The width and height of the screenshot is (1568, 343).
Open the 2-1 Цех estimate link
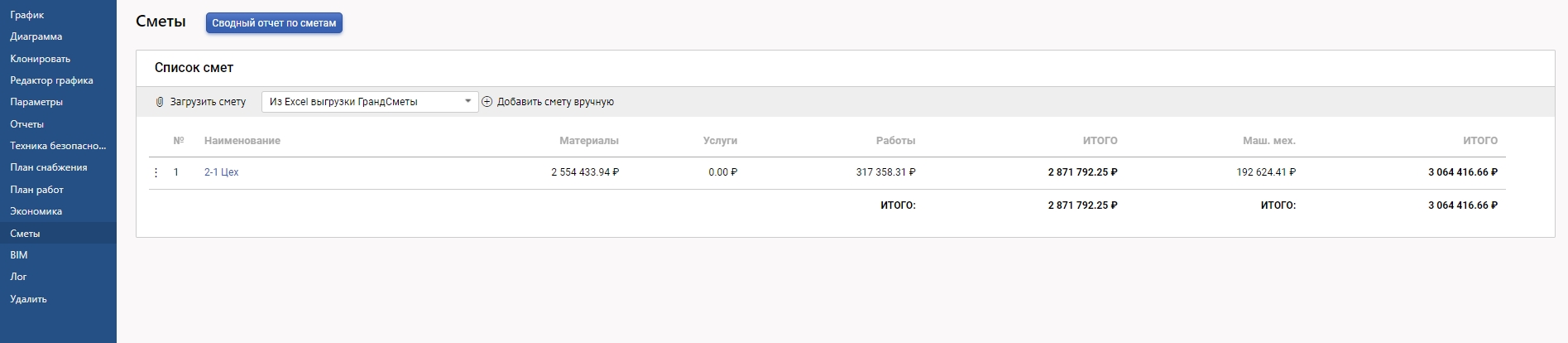(221, 172)
